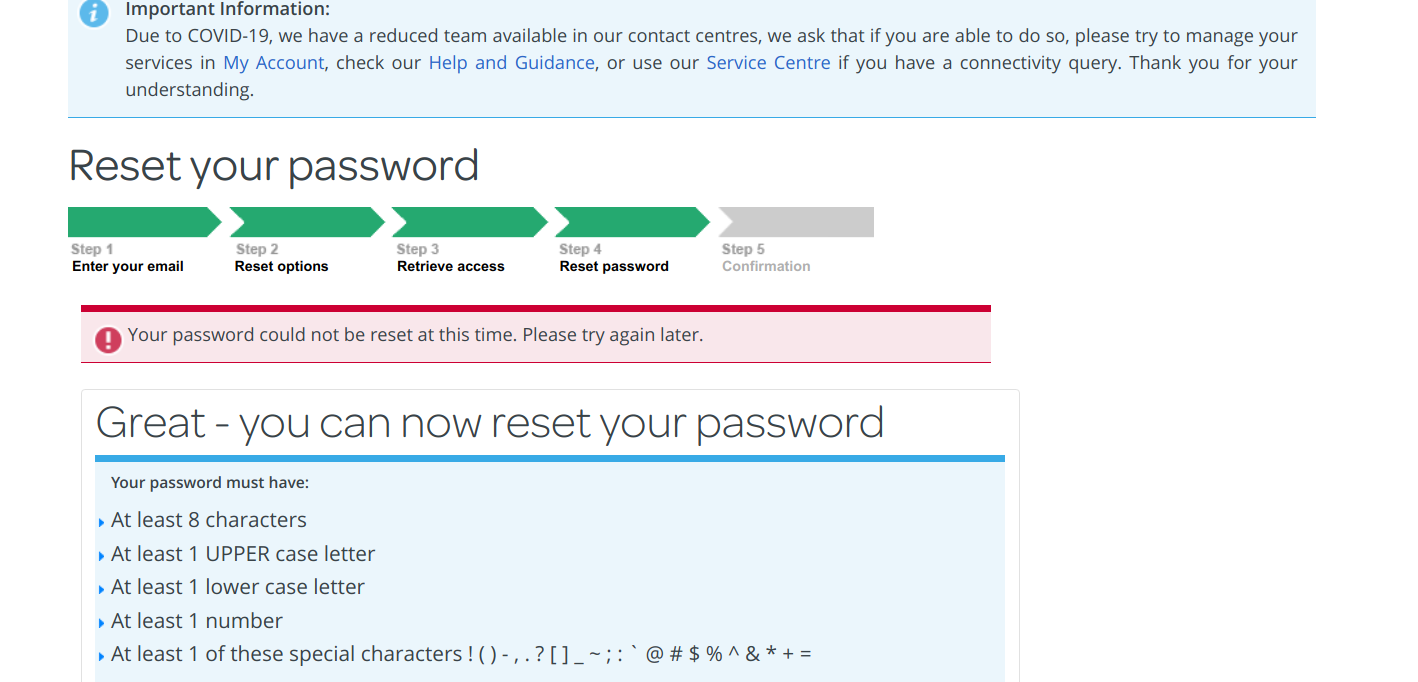Select the 'Enter your email' step label

[127, 266]
